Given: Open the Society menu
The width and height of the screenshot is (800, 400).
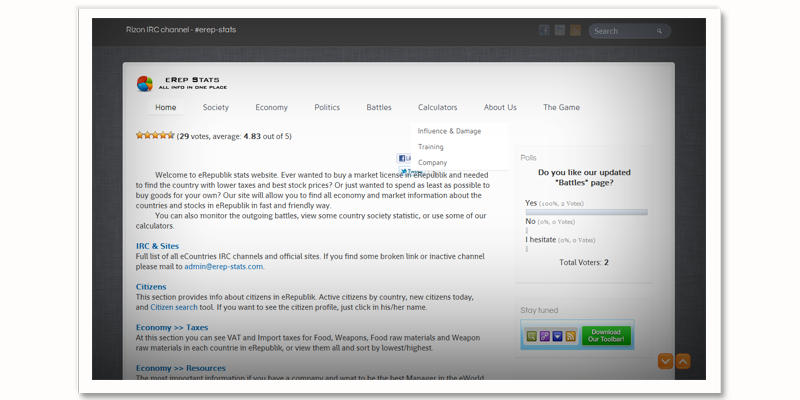Looking at the screenshot, I should [216, 107].
